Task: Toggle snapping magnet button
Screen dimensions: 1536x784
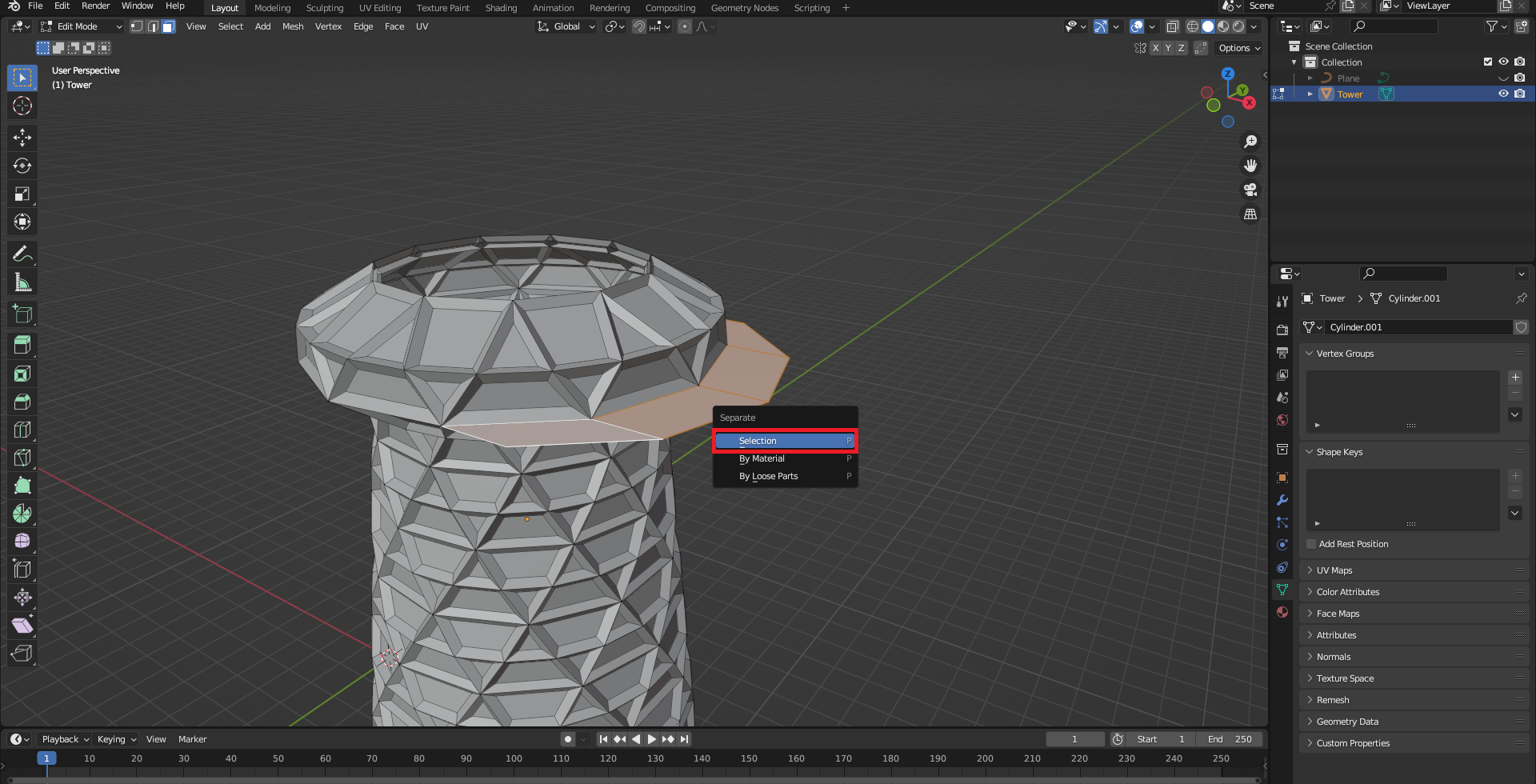Action: pos(639,26)
